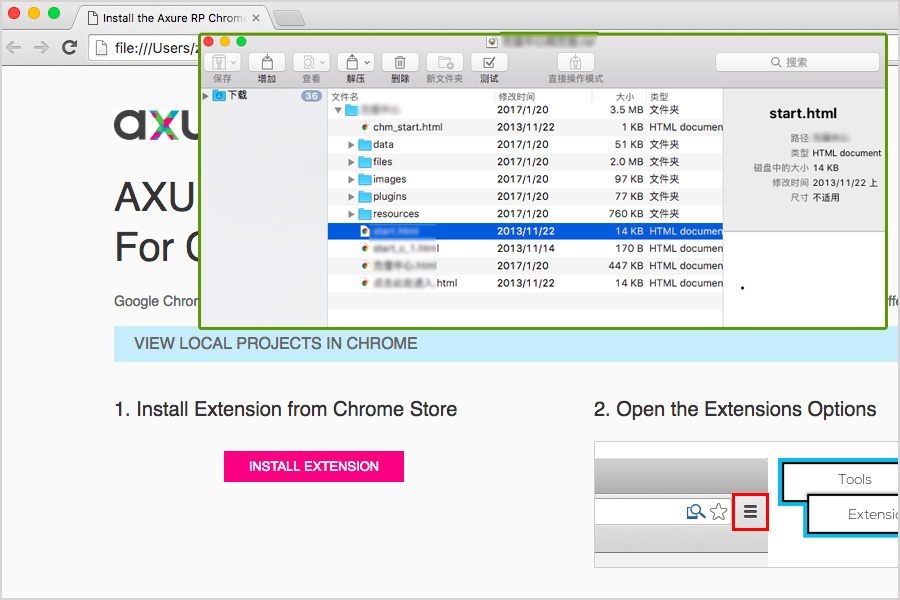Screen dimensions: 900x600
Task: Expand the files folder triangle
Action: (x=351, y=162)
